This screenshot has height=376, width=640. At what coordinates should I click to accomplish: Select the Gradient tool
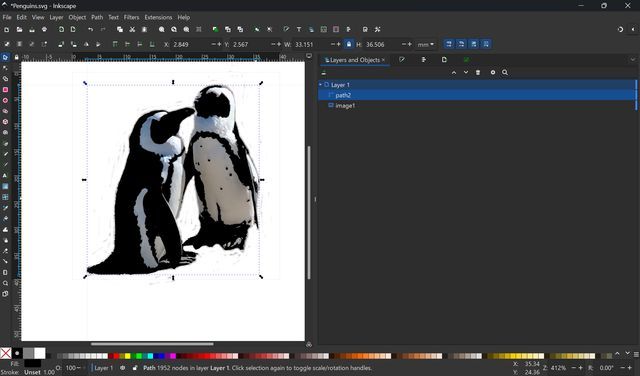(5, 186)
